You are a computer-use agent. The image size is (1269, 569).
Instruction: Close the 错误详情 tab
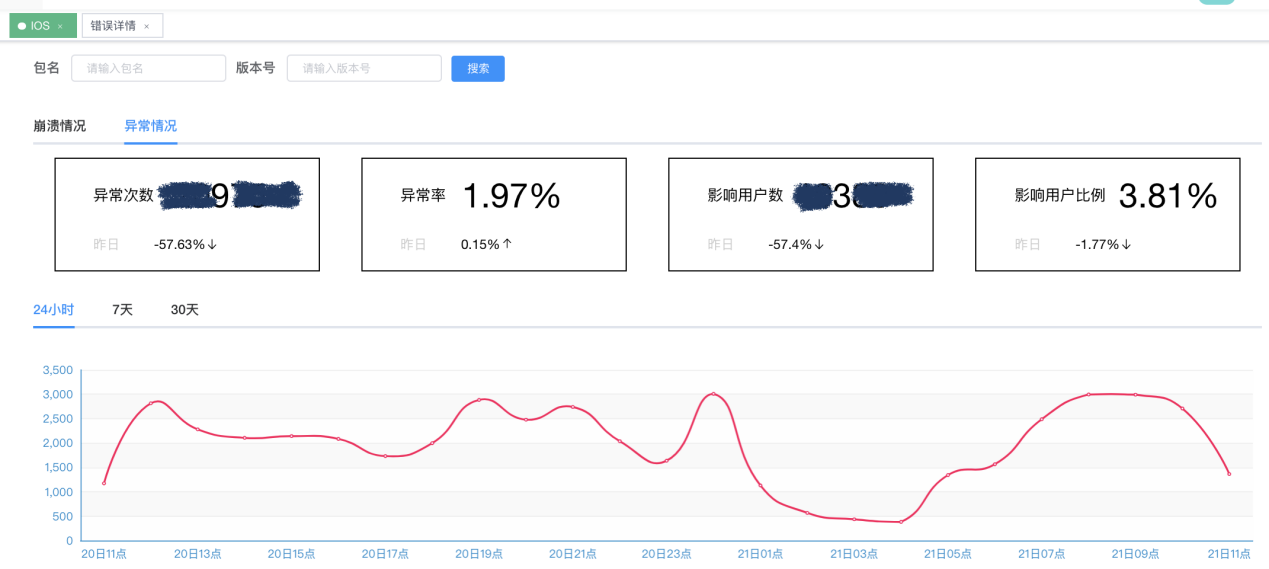pyautogui.click(x=146, y=26)
